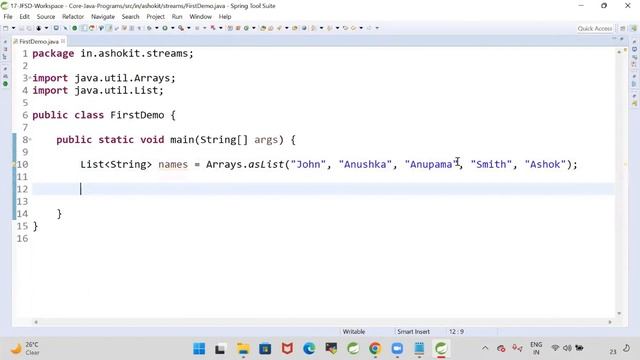
Task: Click the Open Perspective icon near Quick Access
Action: 623,28
